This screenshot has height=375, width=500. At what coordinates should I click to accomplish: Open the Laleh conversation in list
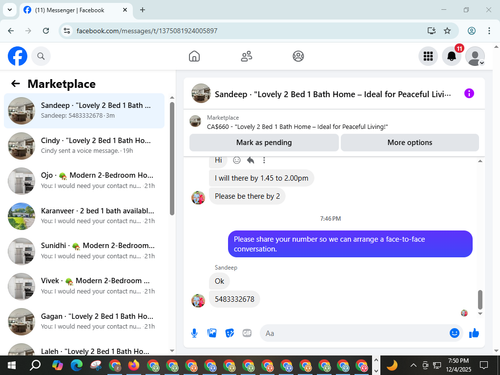click(x=84, y=349)
